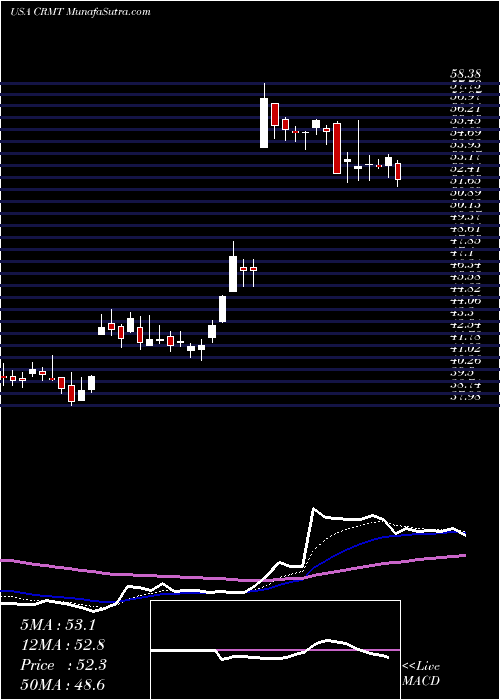Click the 52.41 price axis label
Image resolution: width=500 pixels, height=700 pixels.
click(465, 169)
